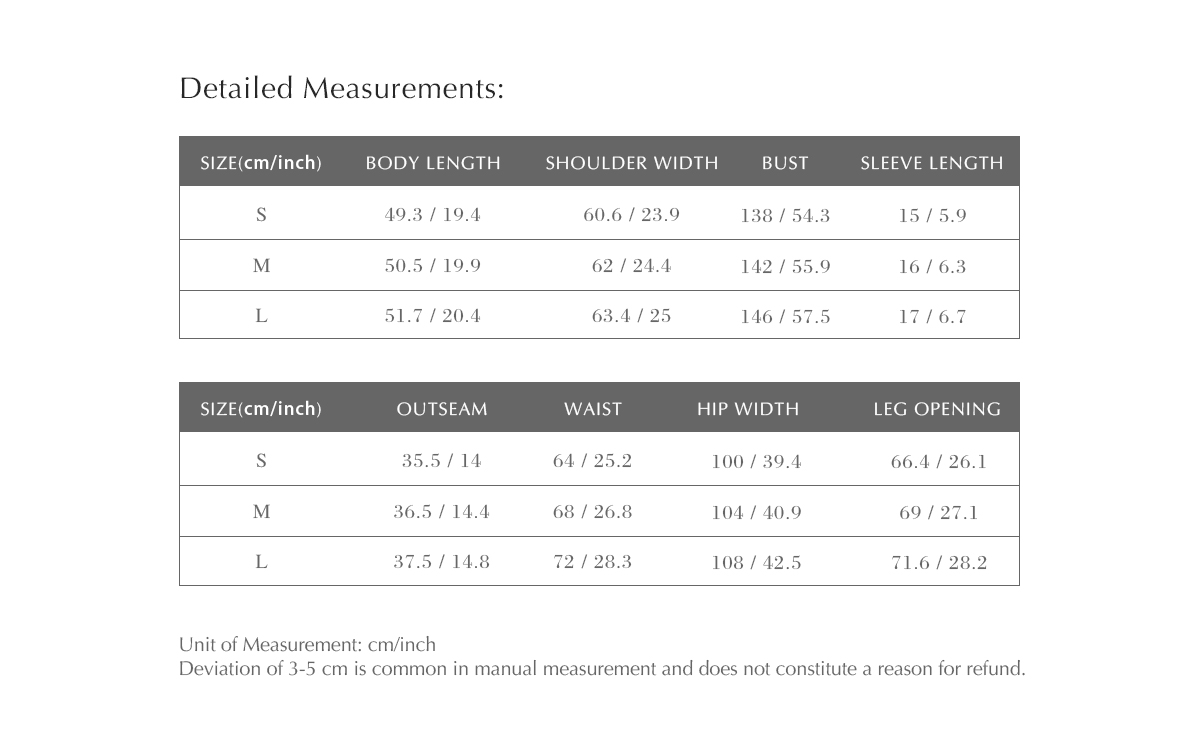Click the Detailed Measurements heading
This screenshot has height=753, width=1200.
pyautogui.click(x=342, y=89)
